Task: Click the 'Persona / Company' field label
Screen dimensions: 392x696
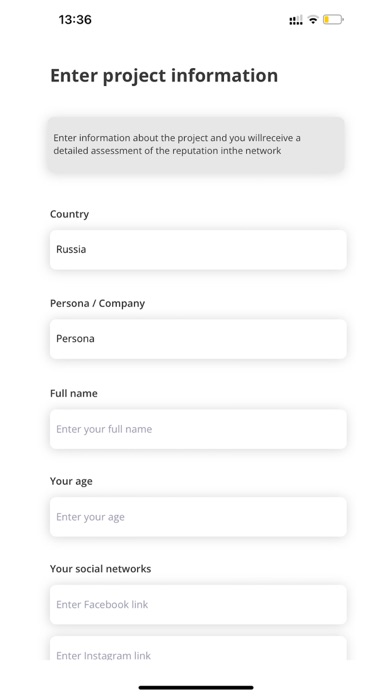Action: 97,303
